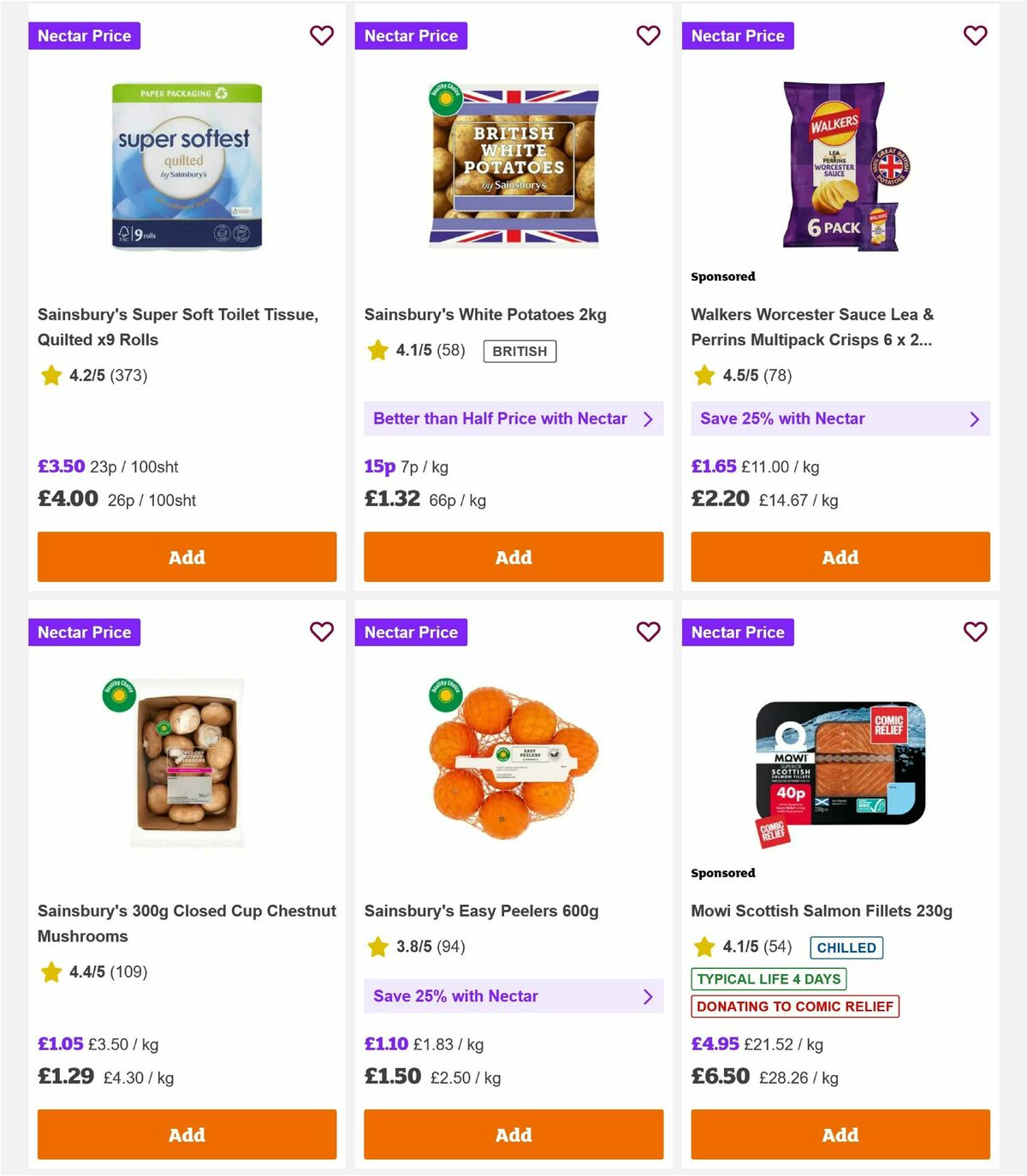The image size is (1027, 1176).
Task: Toggle favourite heart on Mowi Scottish Salmon Fillets
Action: (x=976, y=632)
